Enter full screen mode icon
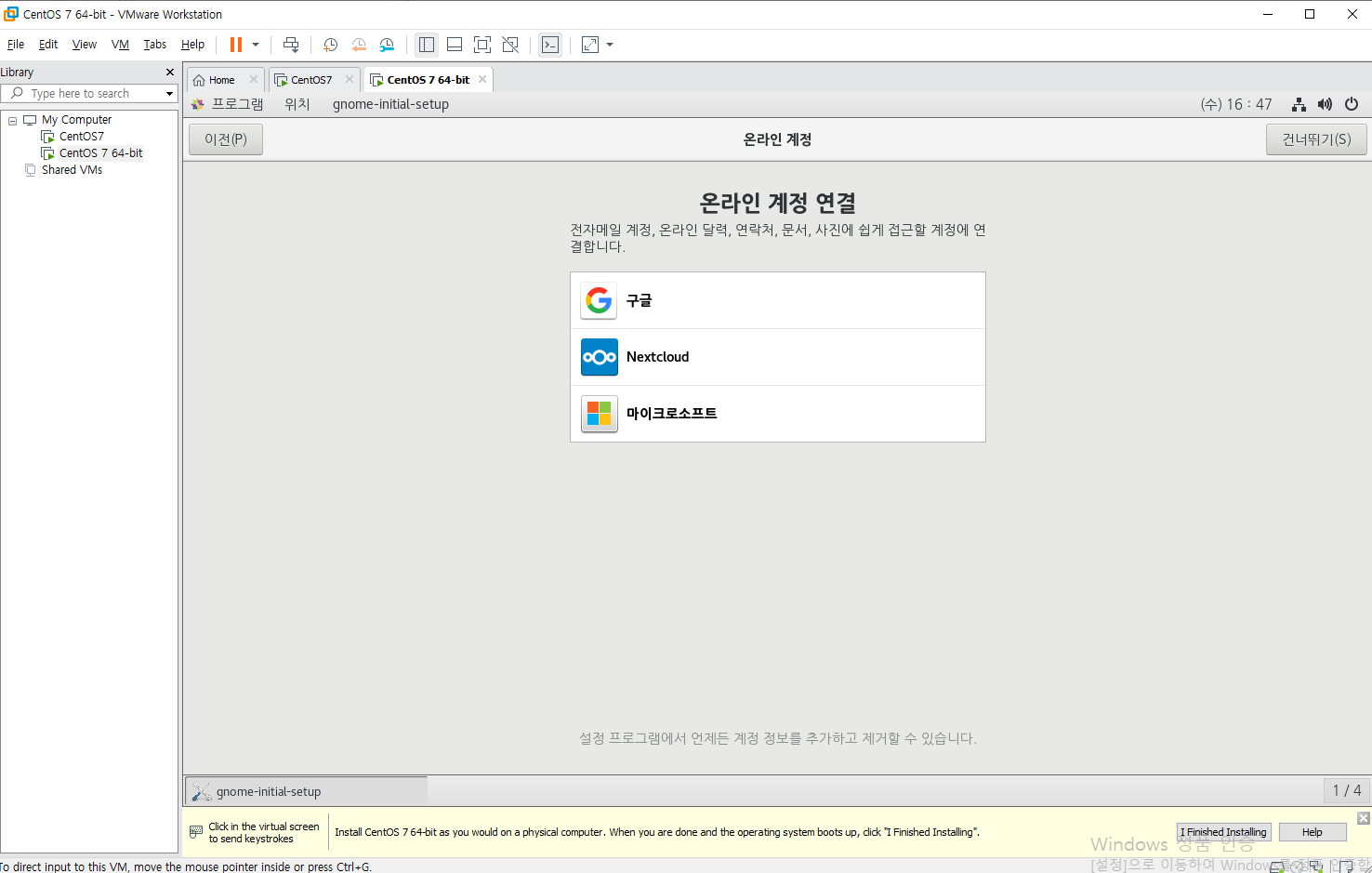The width and height of the screenshot is (1372, 873). point(482,45)
